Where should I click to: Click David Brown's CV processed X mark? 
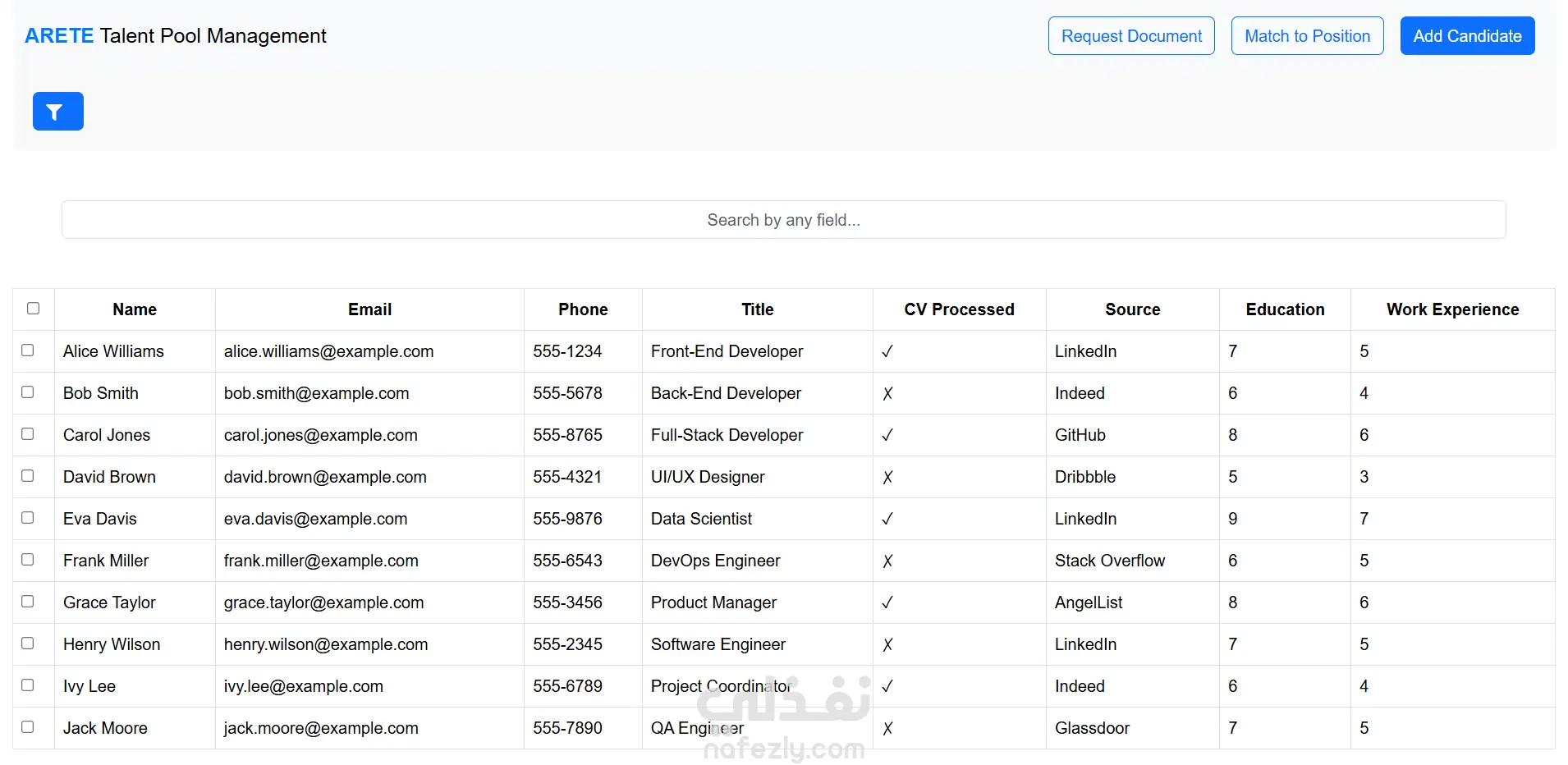coord(887,478)
